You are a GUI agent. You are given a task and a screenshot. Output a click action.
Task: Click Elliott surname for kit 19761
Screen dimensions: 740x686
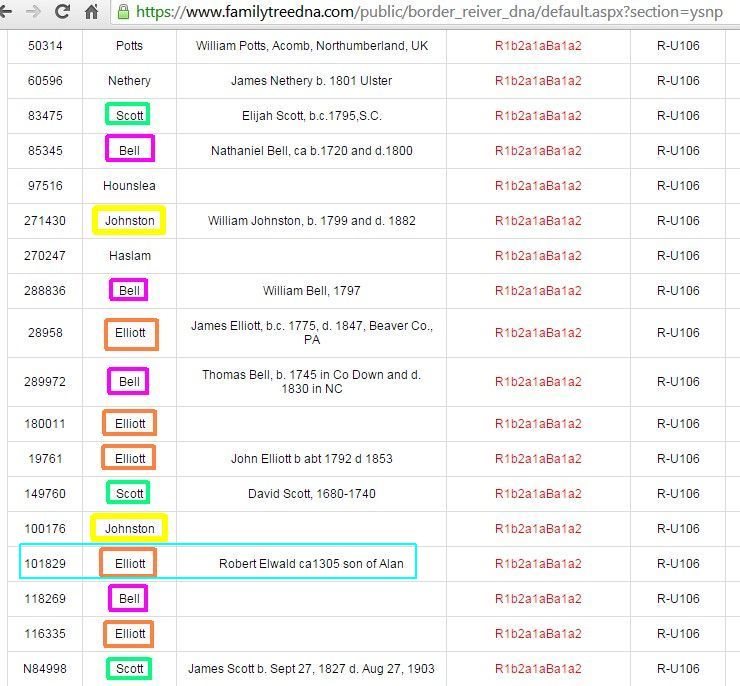pos(129,459)
